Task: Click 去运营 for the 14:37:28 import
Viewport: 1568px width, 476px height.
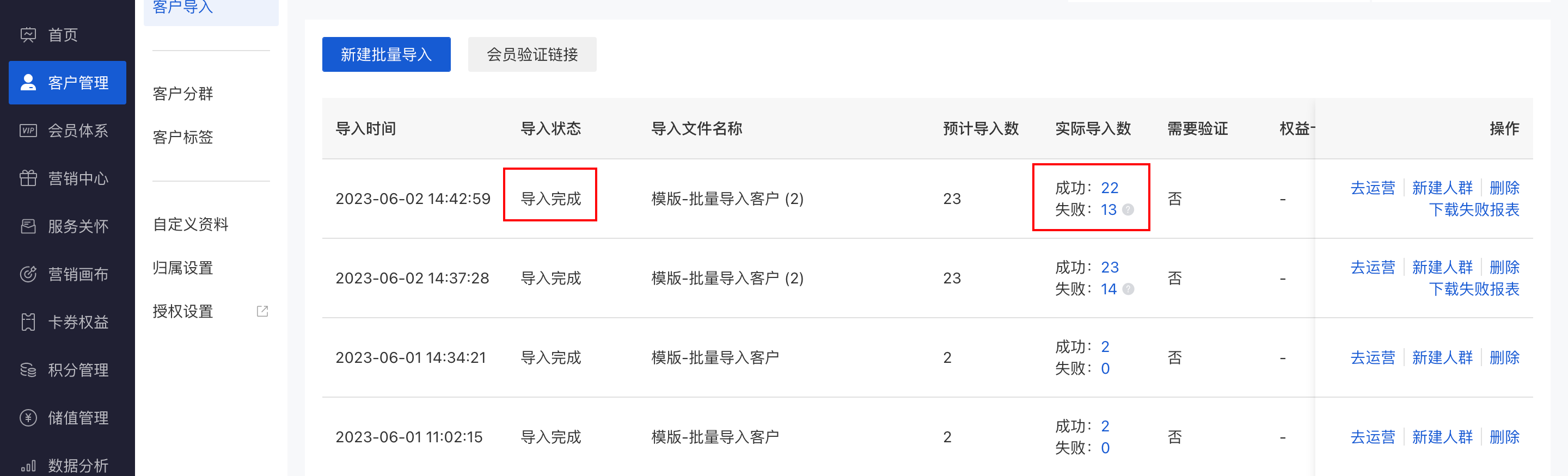Action: pyautogui.click(x=1373, y=268)
